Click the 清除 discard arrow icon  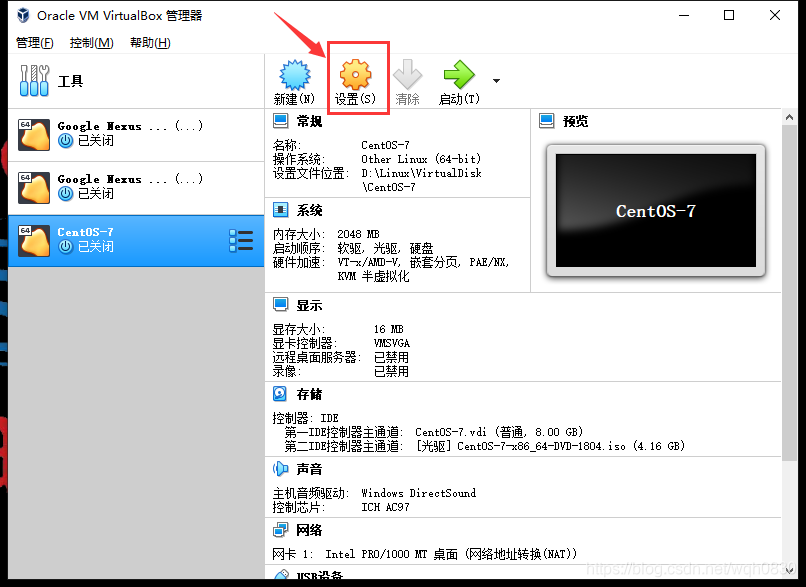(408, 75)
